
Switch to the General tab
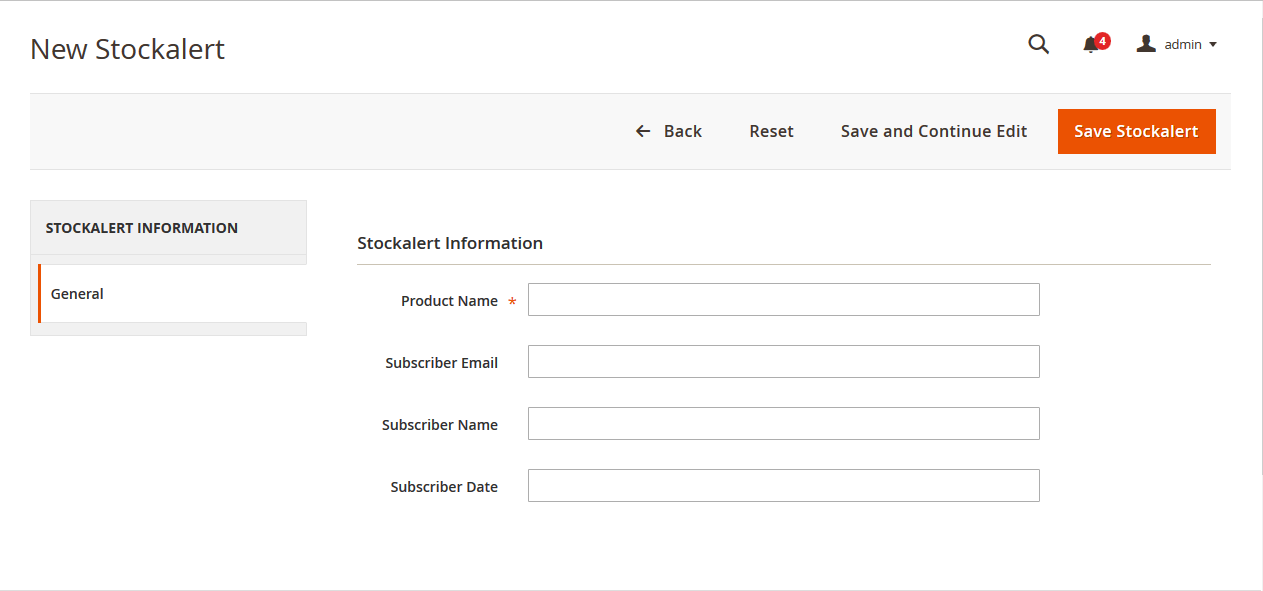click(x=78, y=294)
